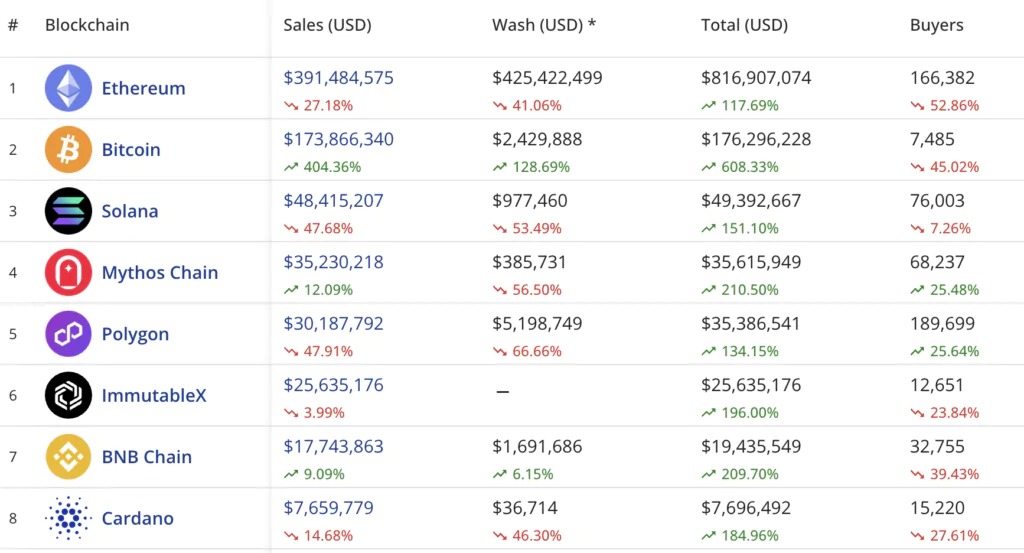Open the BNB Chain link

tap(147, 456)
